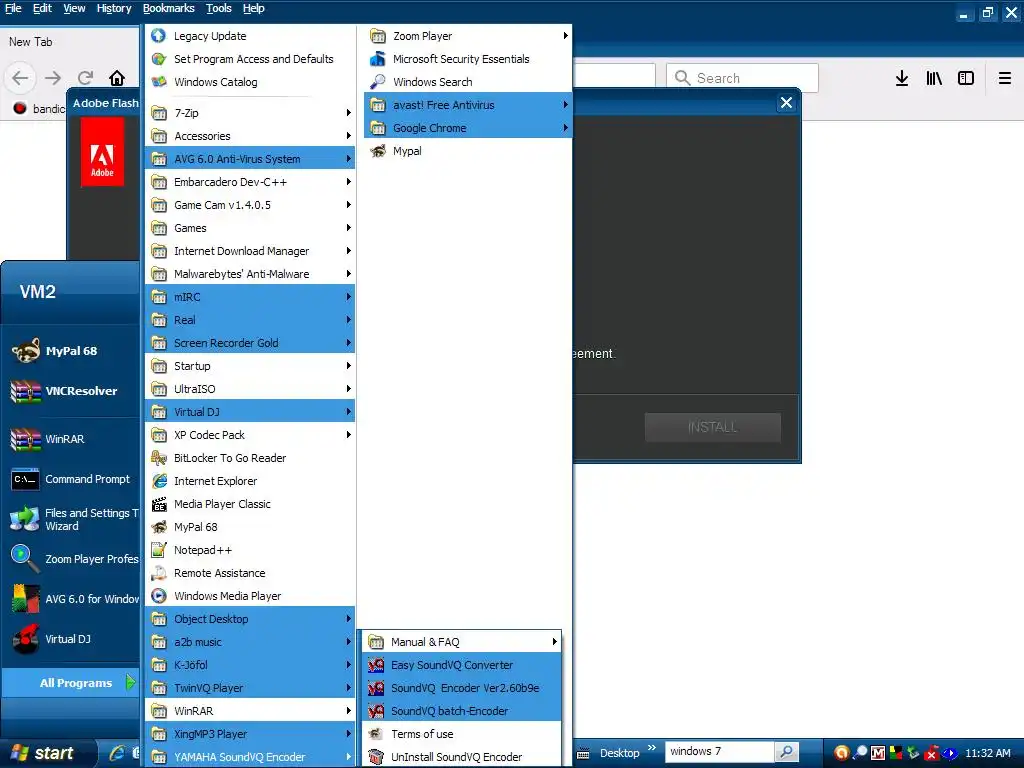1024x768 pixels.
Task: Expand Internet Download Manager folder
Action: click(x=250, y=251)
